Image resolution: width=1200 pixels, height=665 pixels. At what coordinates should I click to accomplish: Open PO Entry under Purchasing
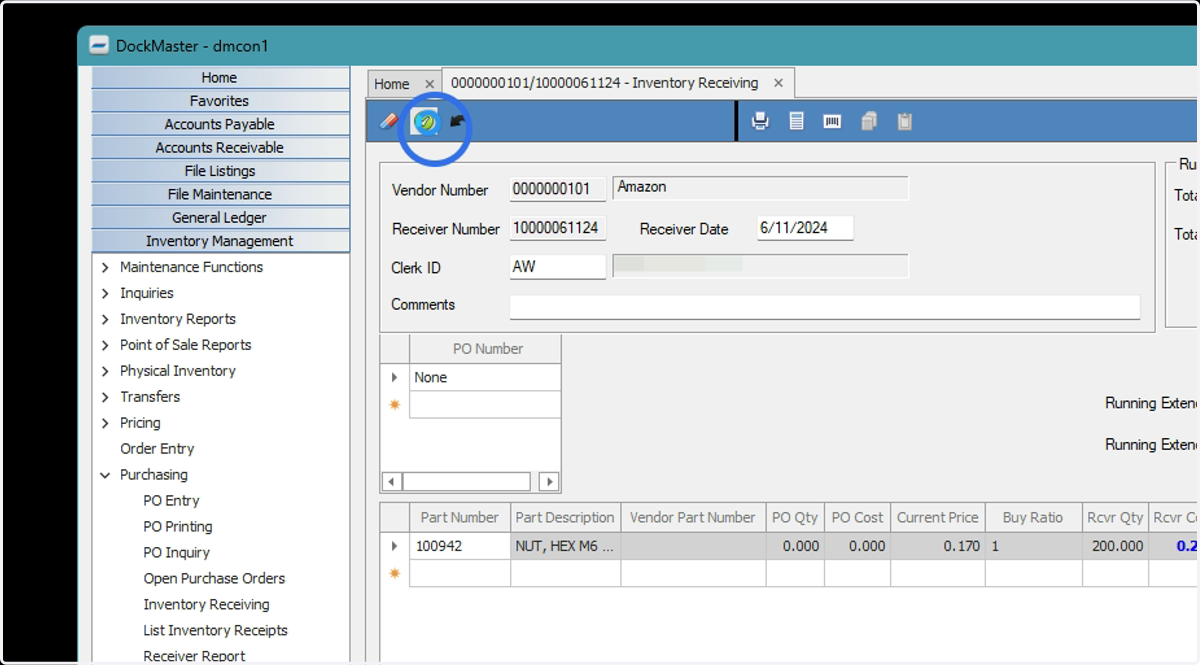pyautogui.click(x=171, y=501)
